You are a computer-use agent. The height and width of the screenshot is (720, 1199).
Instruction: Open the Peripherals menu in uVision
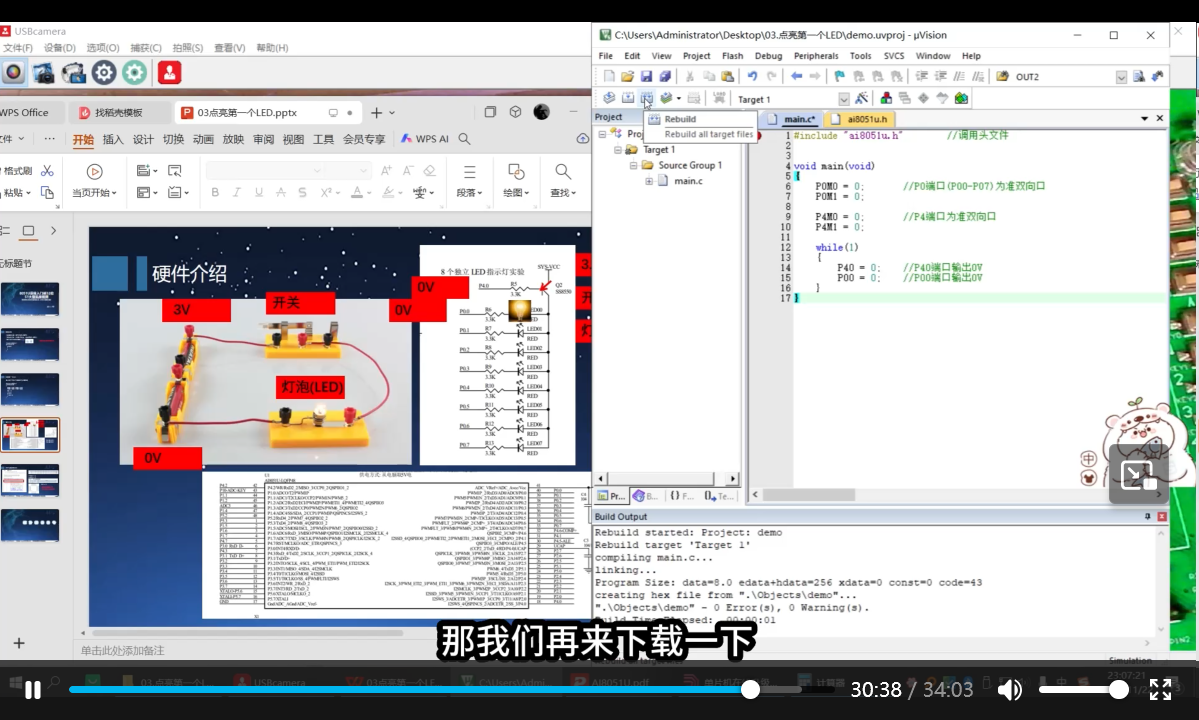pyautogui.click(x=816, y=56)
